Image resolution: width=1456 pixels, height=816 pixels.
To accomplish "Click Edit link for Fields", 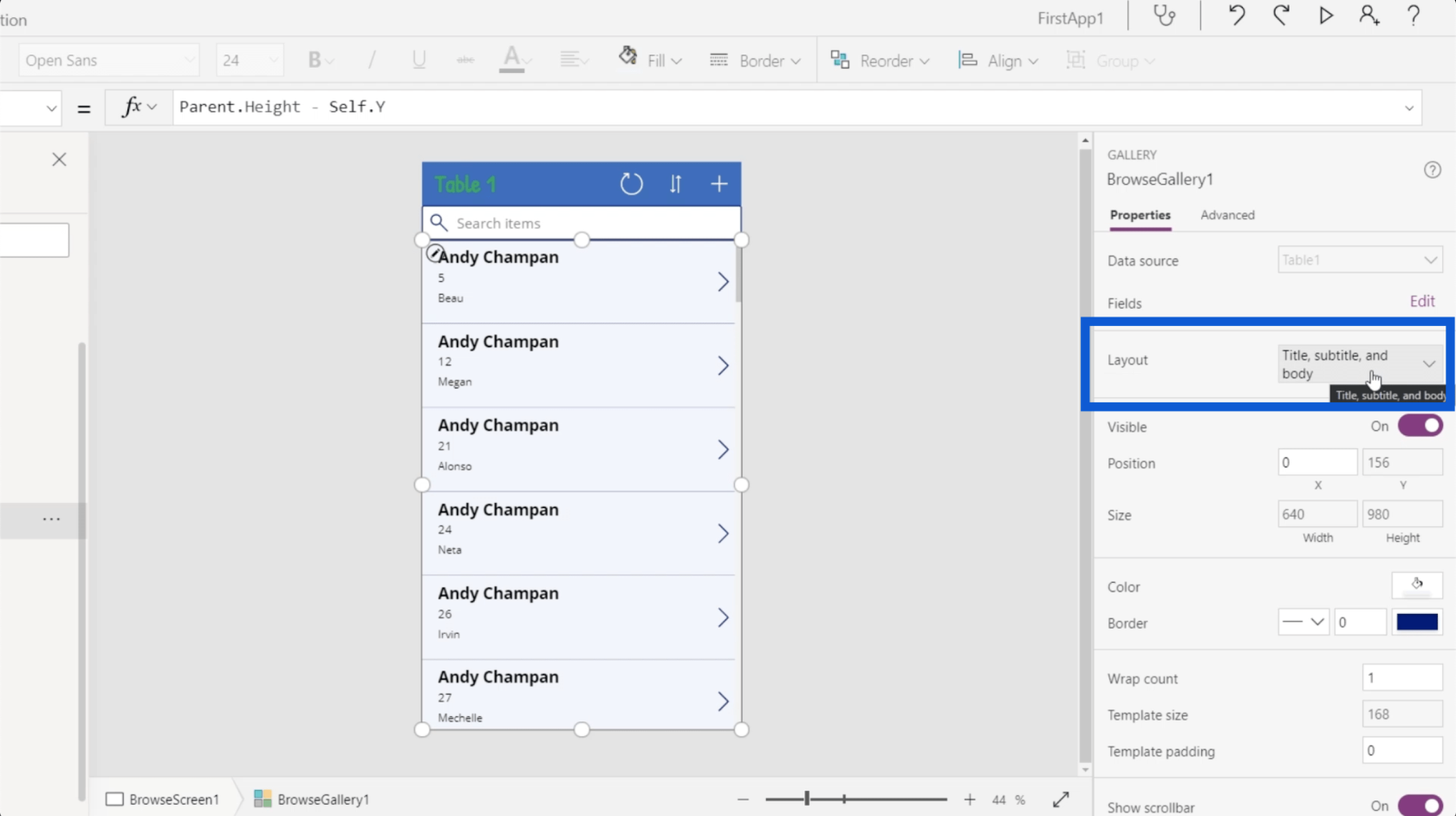I will [1422, 301].
